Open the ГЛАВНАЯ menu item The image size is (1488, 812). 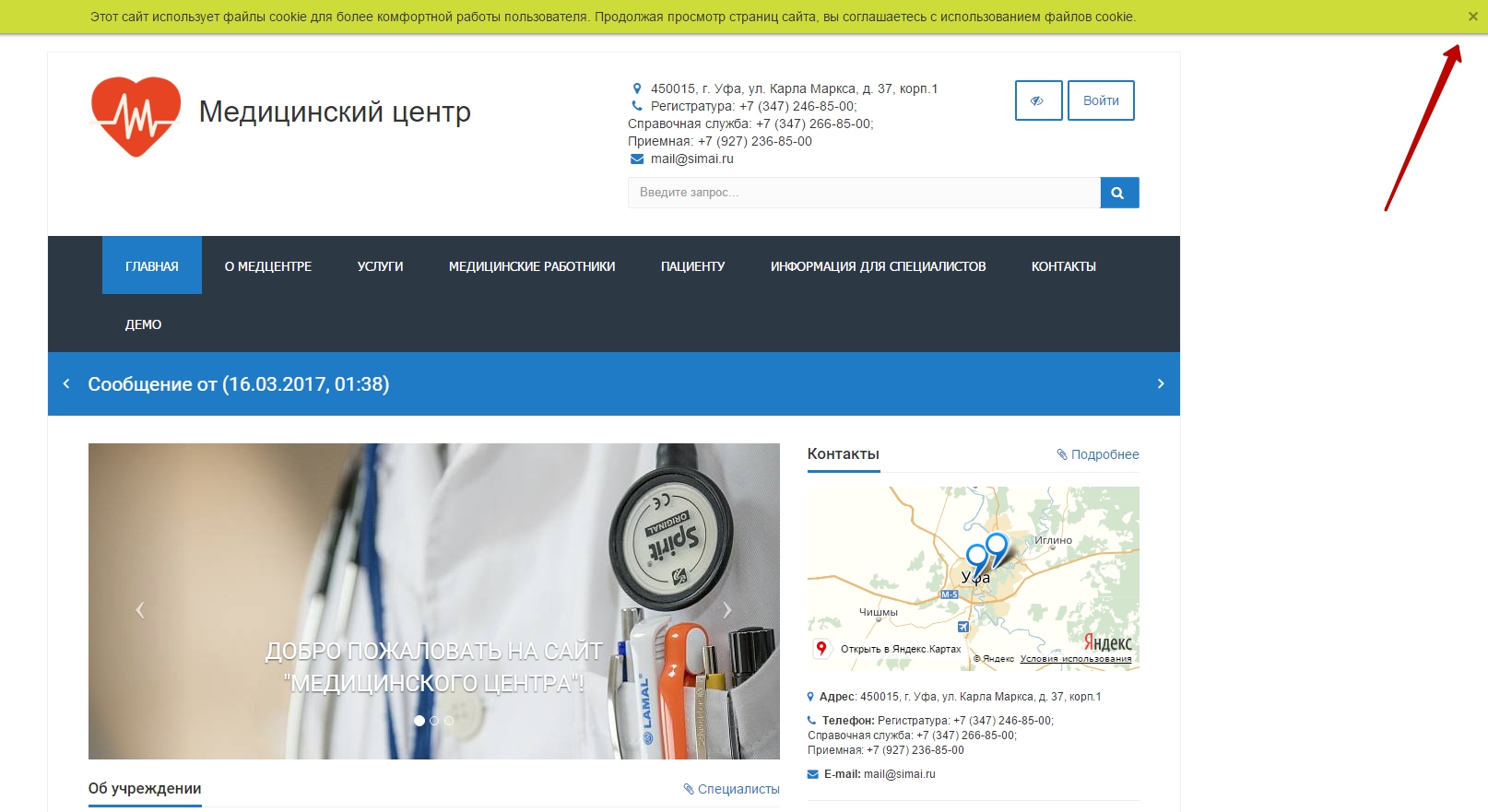click(x=152, y=266)
